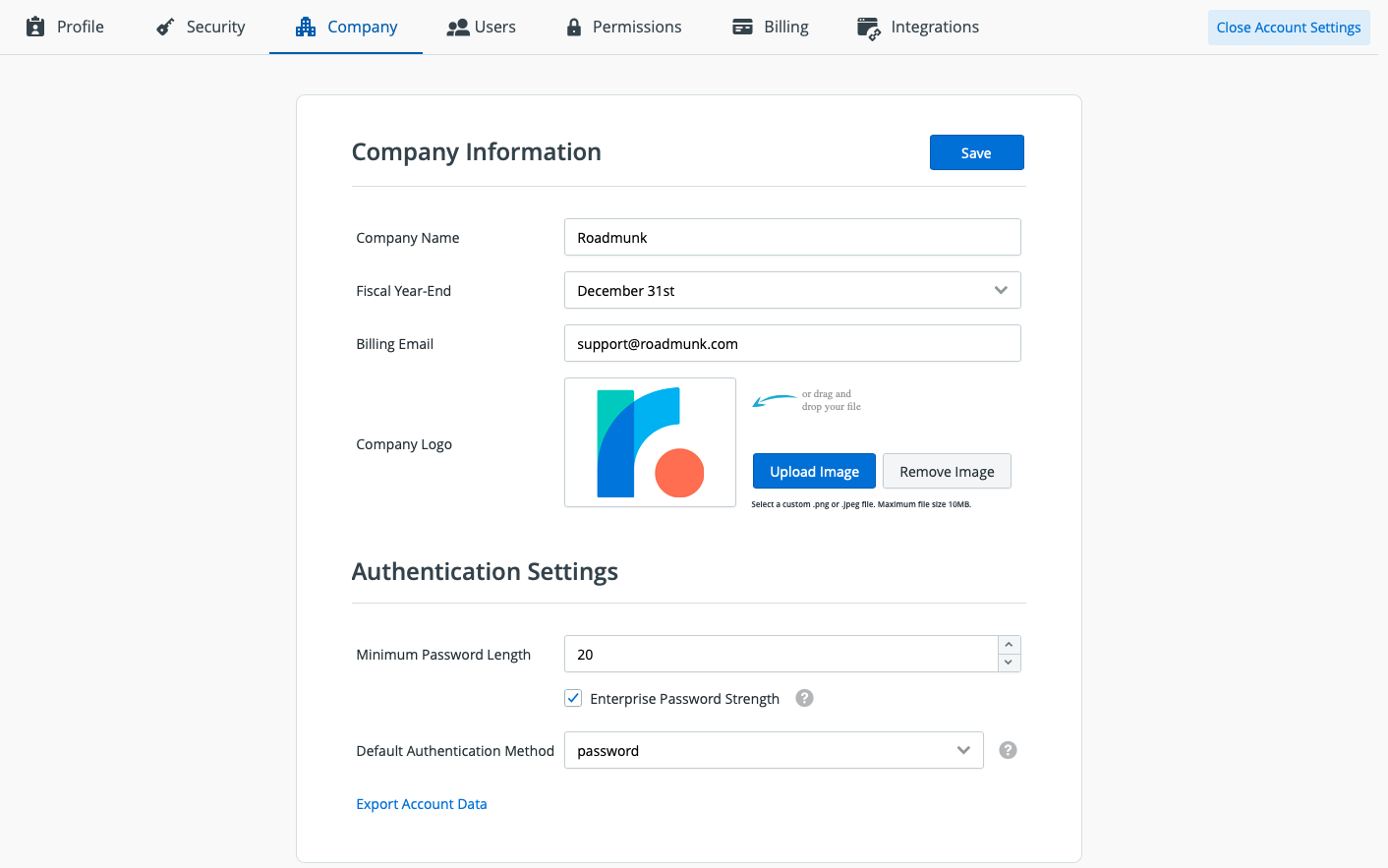
Task: Click the Company building icon
Action: [306, 27]
